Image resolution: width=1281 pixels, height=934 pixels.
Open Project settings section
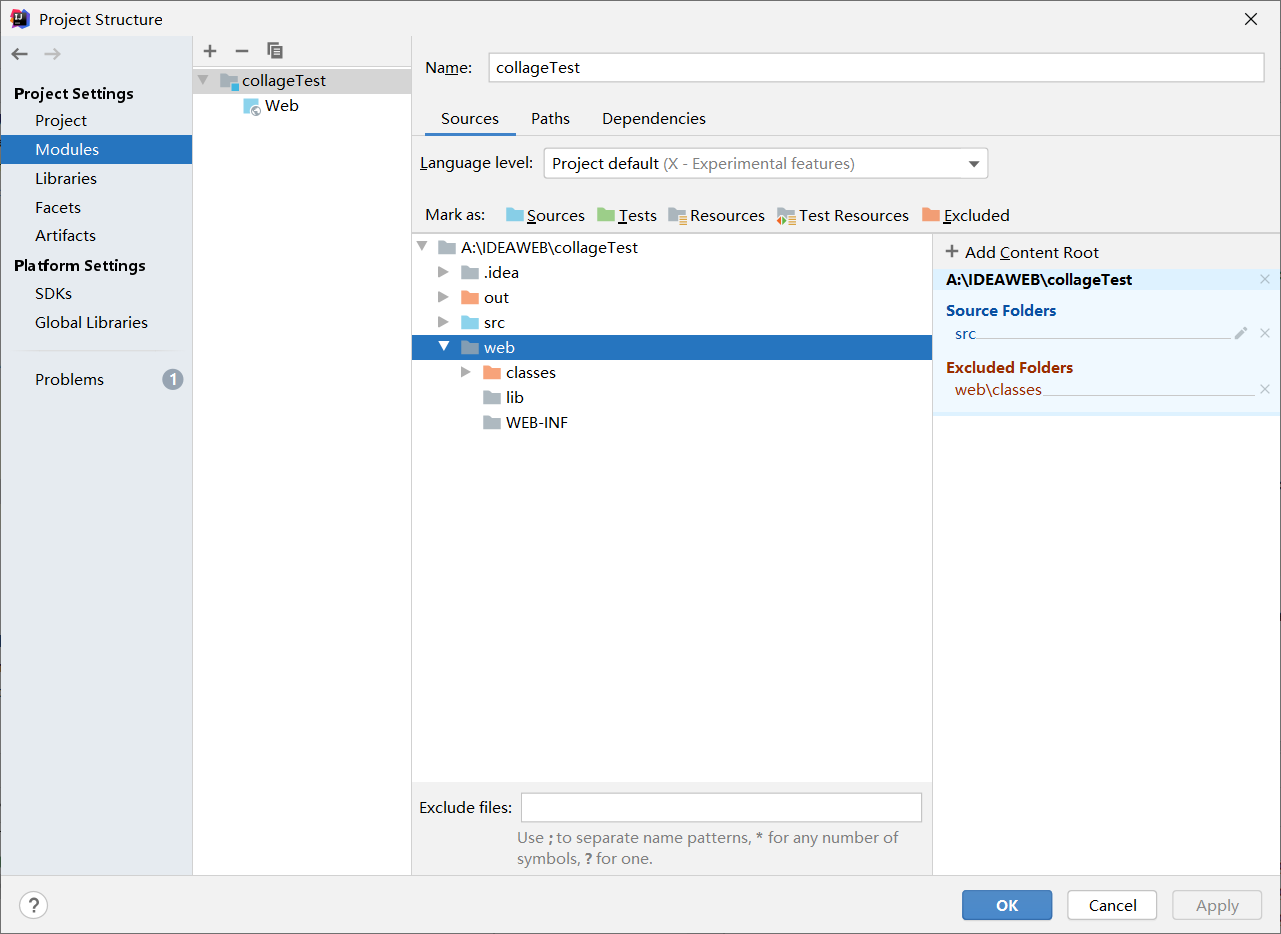pos(61,120)
